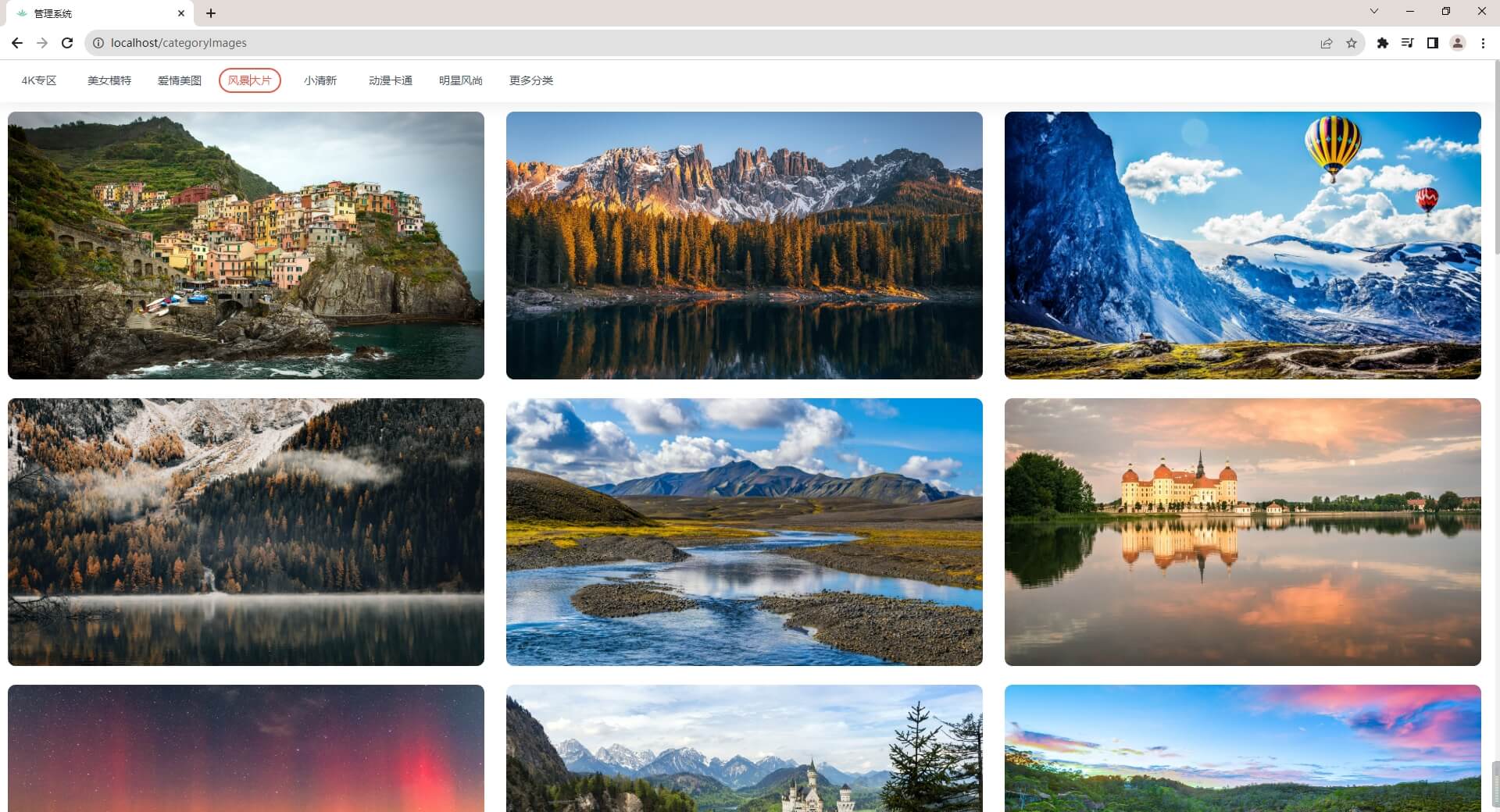Go back to the previous page
The image size is (1500, 812).
[x=17, y=43]
